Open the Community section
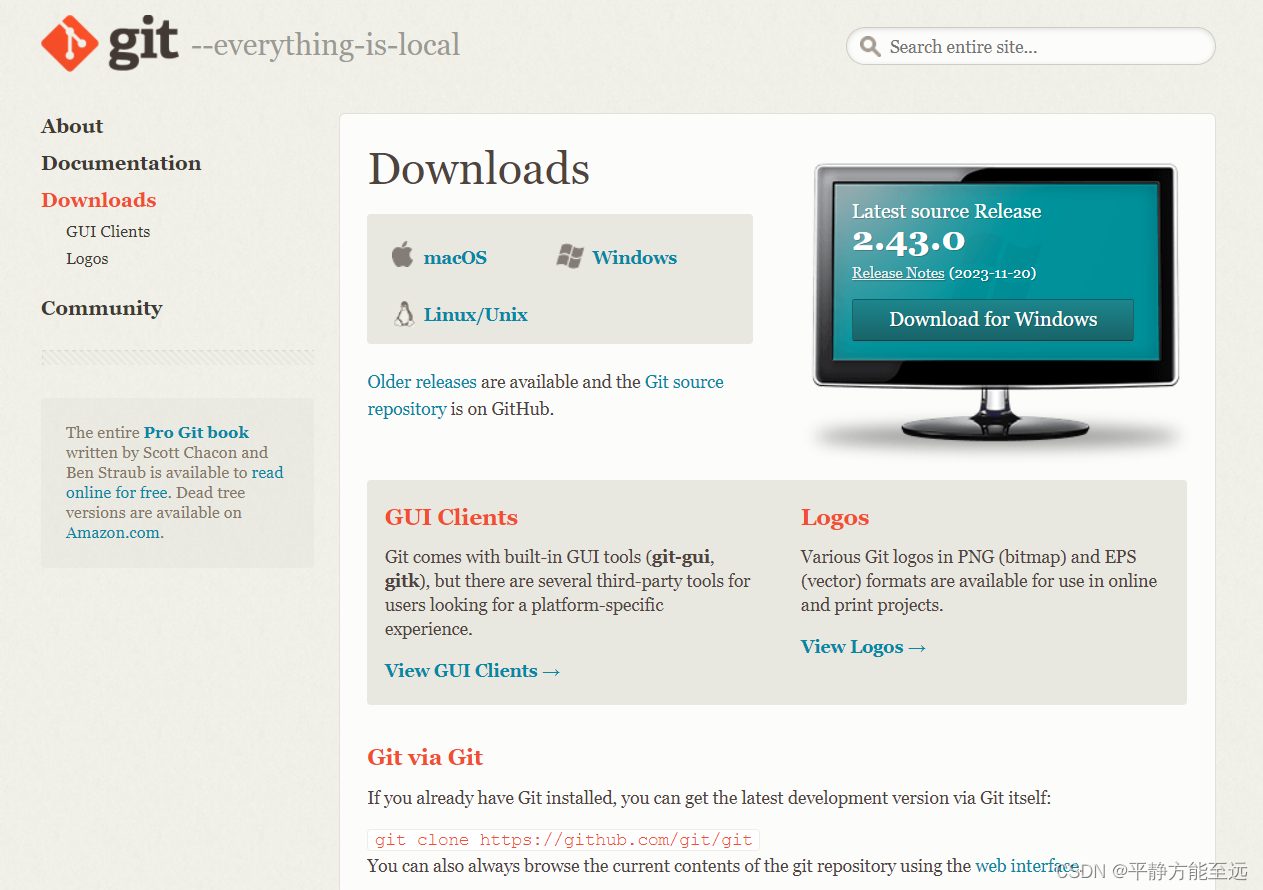 101,308
